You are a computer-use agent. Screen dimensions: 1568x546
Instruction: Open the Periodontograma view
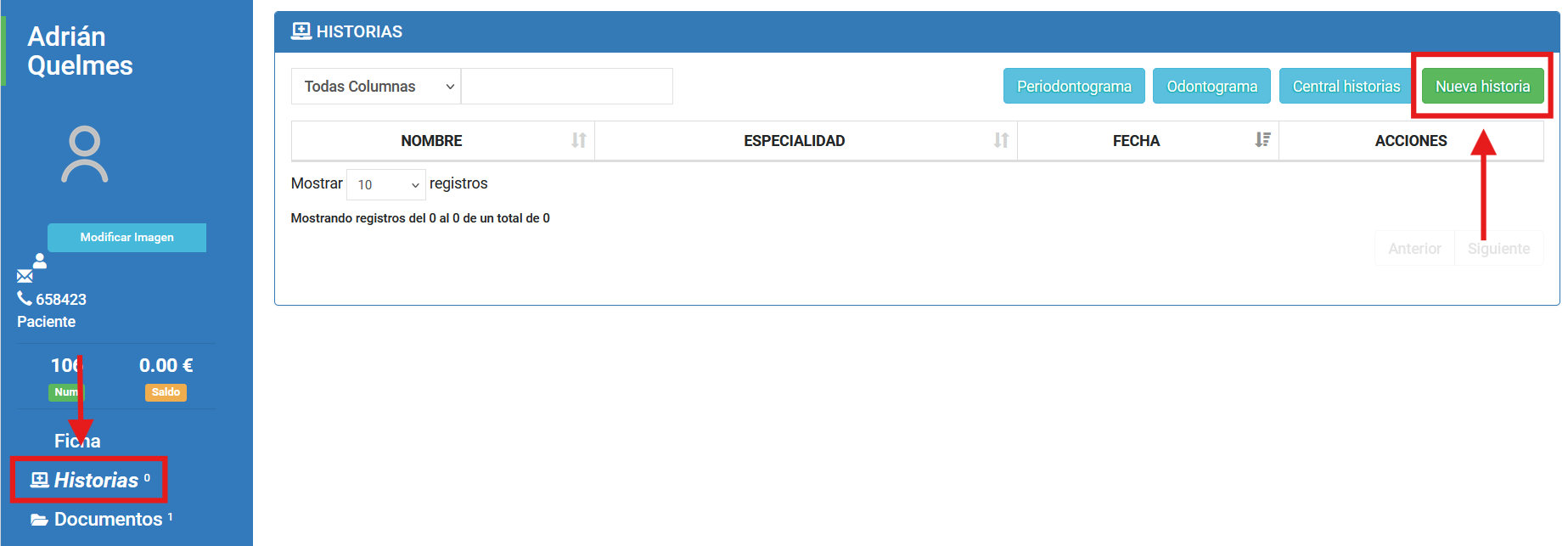(x=1073, y=87)
